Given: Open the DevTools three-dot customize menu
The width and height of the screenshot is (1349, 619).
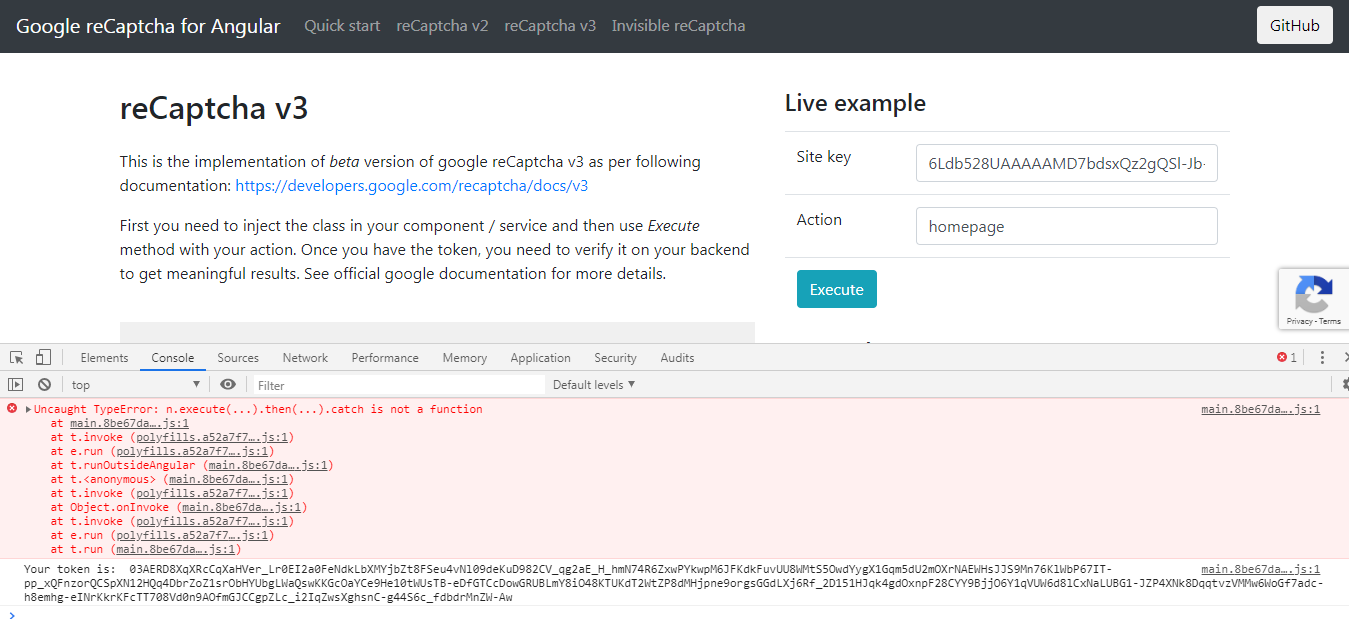Looking at the screenshot, I should [1322, 357].
